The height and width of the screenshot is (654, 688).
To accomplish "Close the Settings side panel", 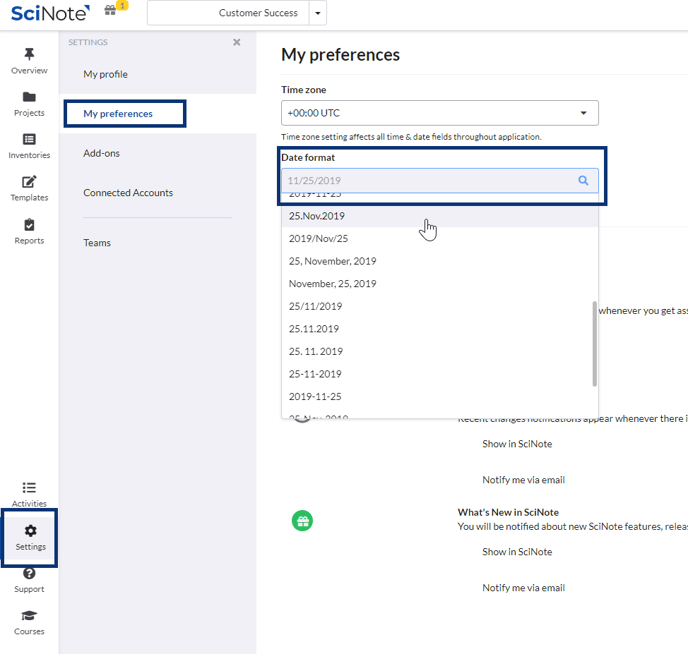I will 236,42.
